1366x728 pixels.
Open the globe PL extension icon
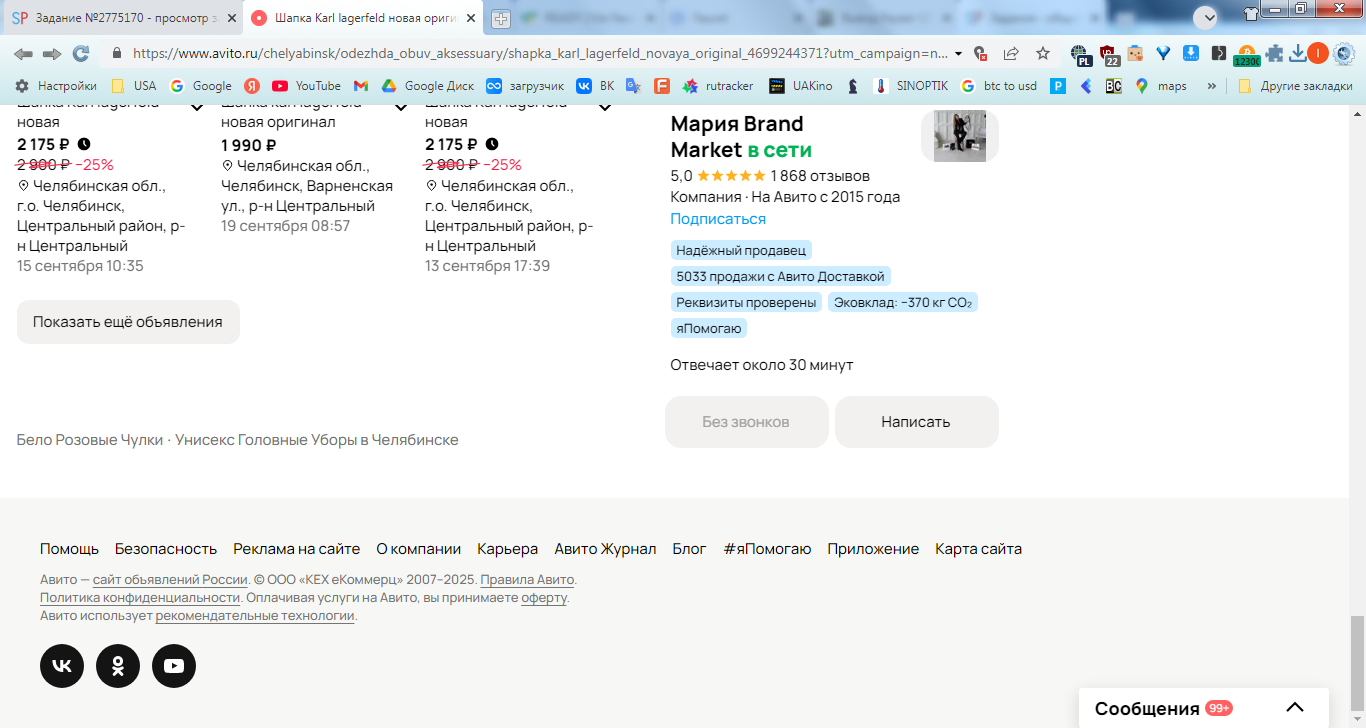1080,54
